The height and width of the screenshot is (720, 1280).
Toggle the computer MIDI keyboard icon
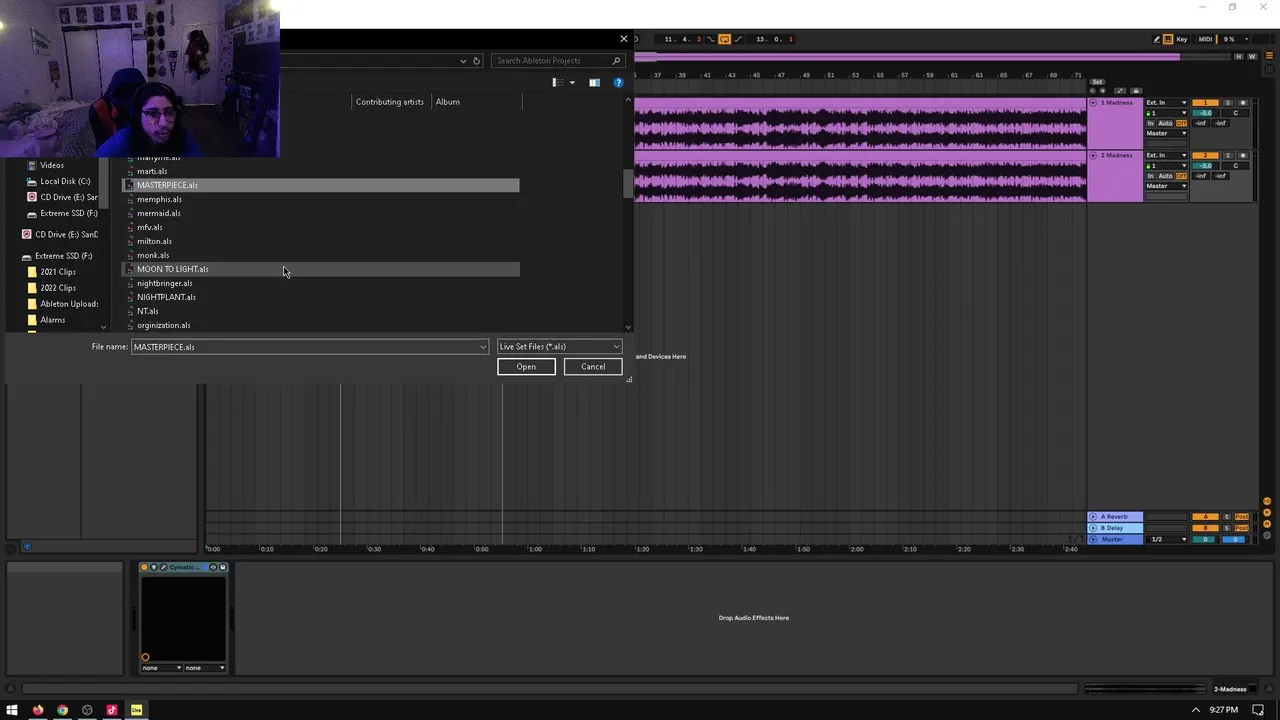tap(1168, 39)
